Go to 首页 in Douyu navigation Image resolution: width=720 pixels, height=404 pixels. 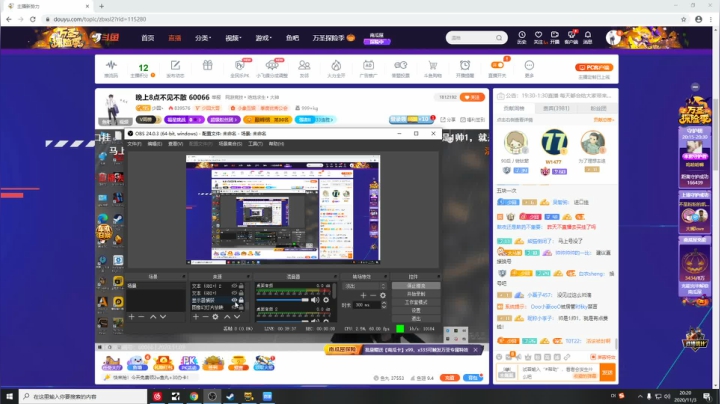pos(148,38)
